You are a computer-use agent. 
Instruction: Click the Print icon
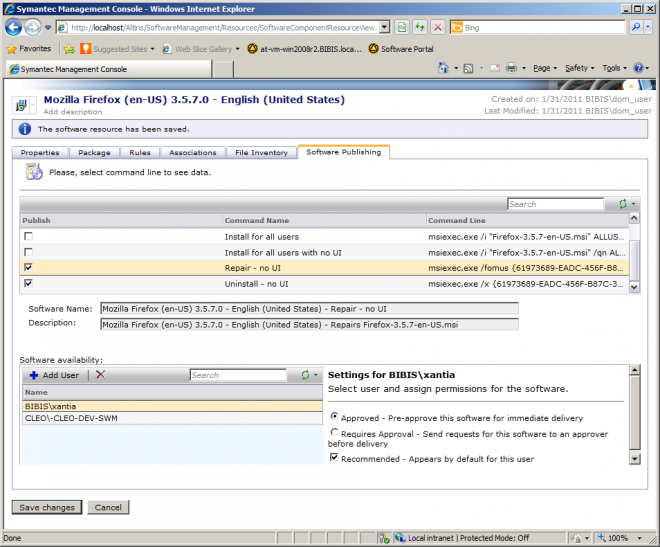click(511, 68)
